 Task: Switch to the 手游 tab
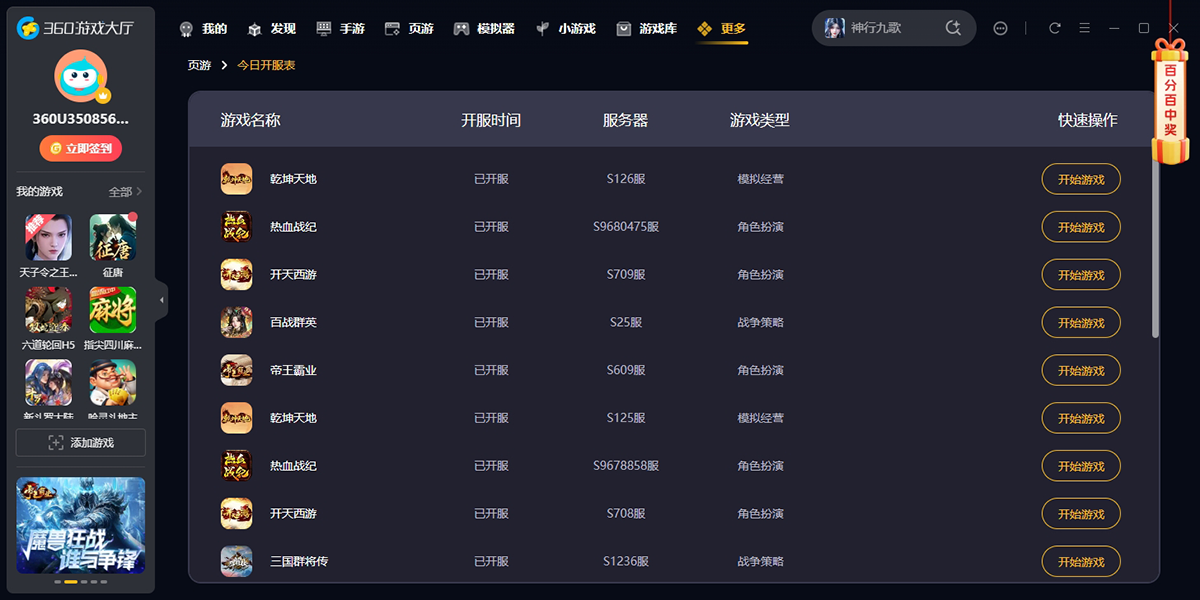[341, 29]
